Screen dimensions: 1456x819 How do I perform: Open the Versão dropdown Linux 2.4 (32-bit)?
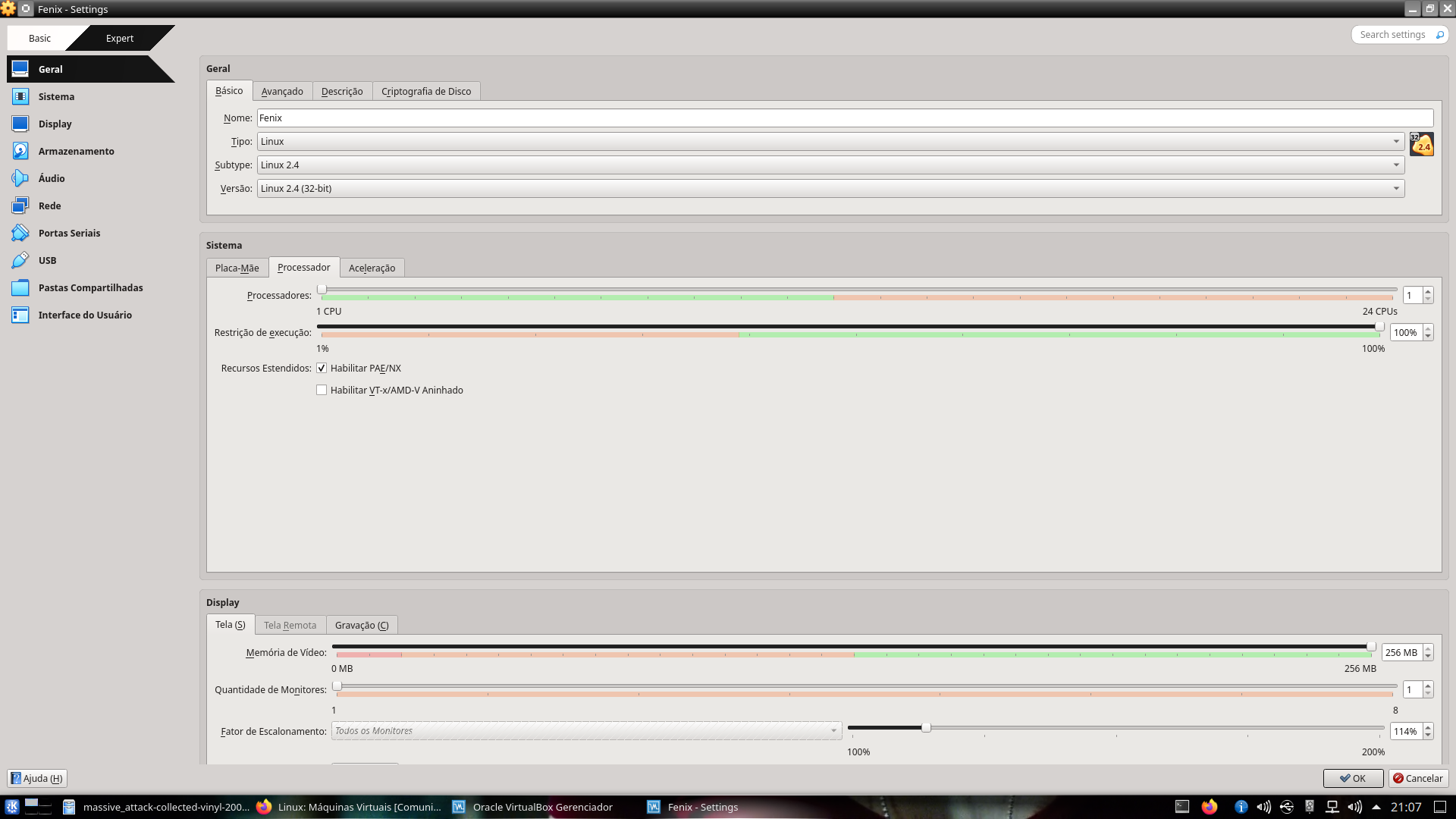click(830, 189)
